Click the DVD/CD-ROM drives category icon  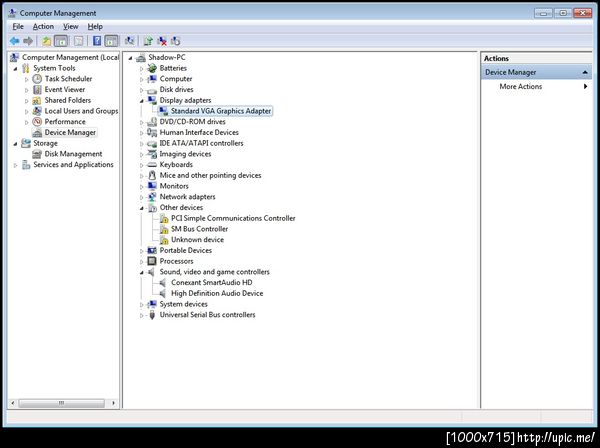point(152,122)
